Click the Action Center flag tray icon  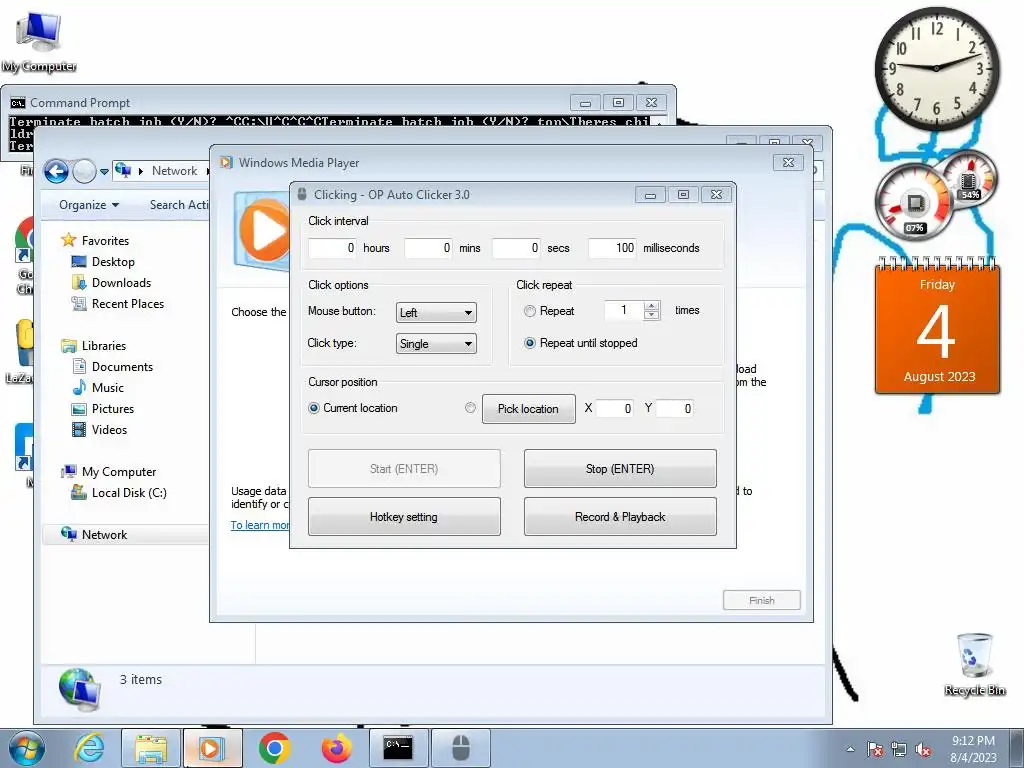(x=874, y=749)
